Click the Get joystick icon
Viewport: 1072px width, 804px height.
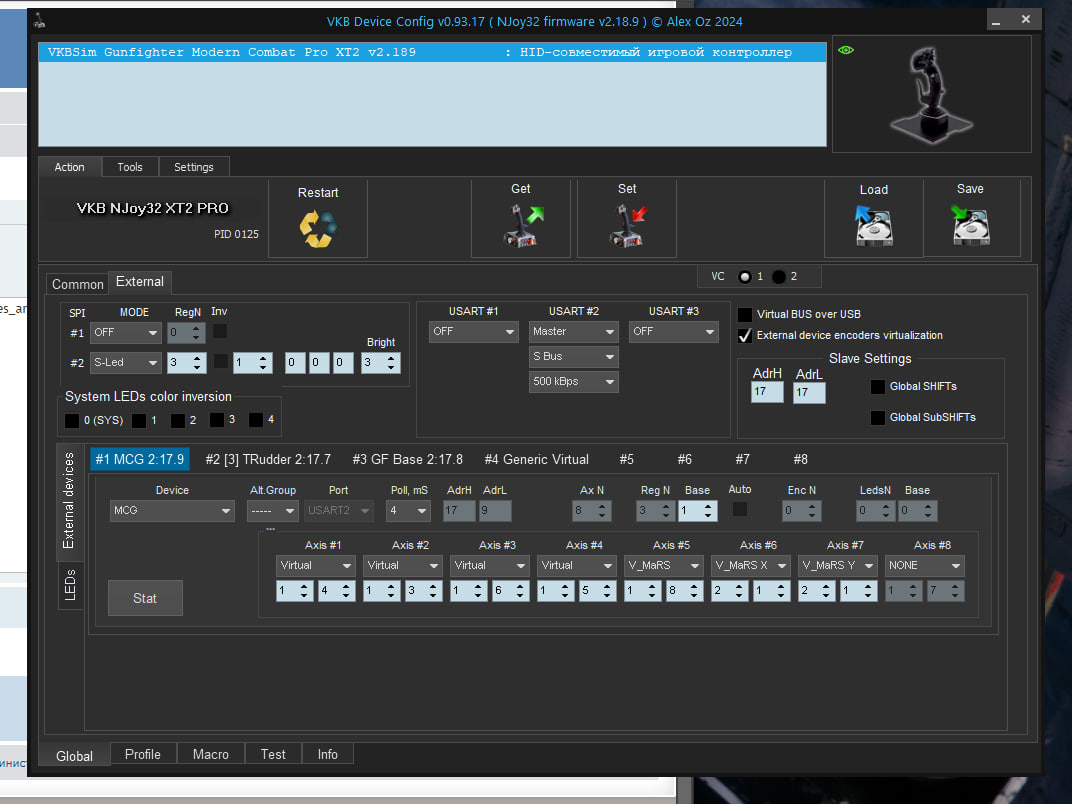(523, 226)
